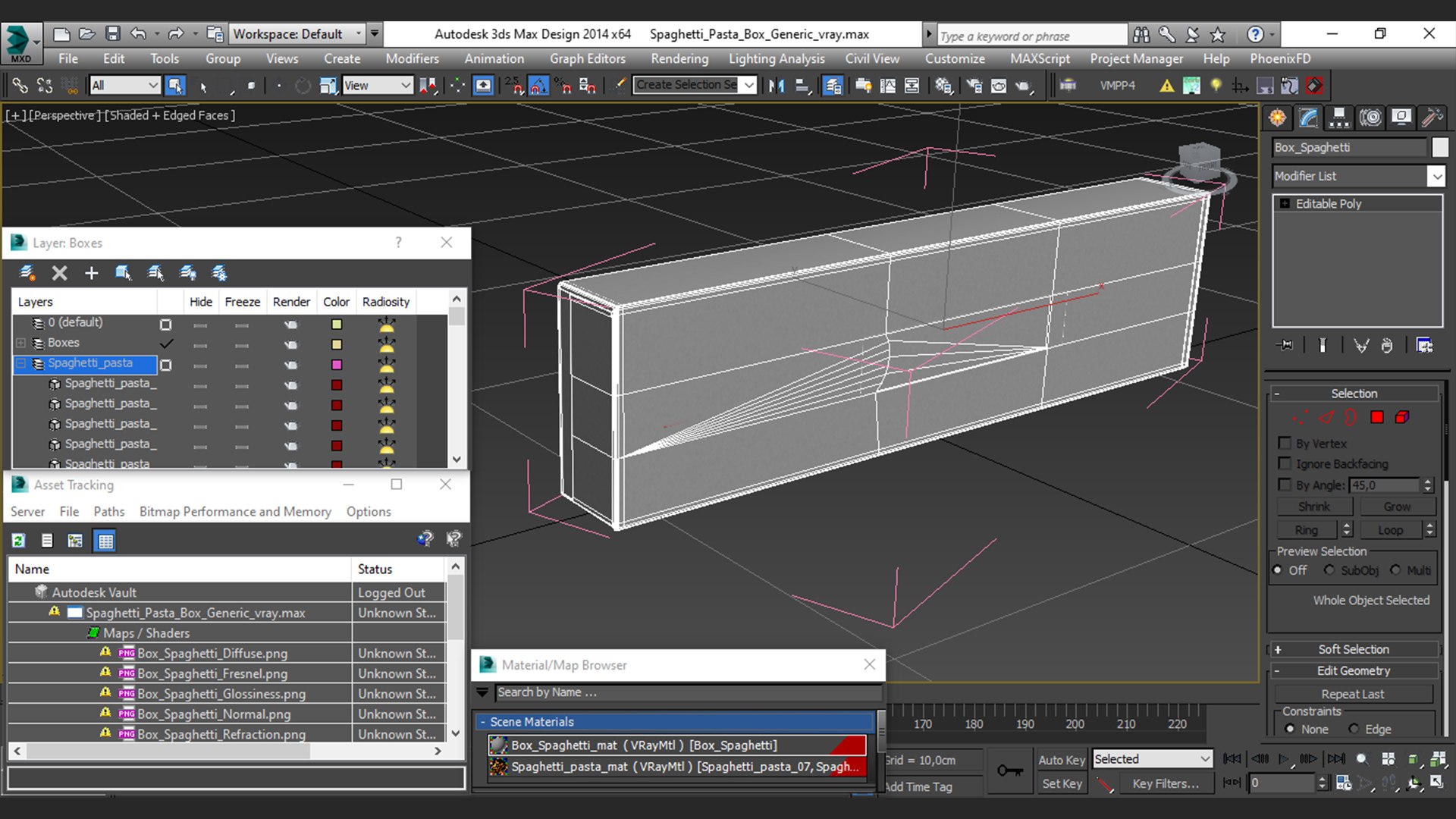Open the Motion command panel tab

[x=1370, y=118]
